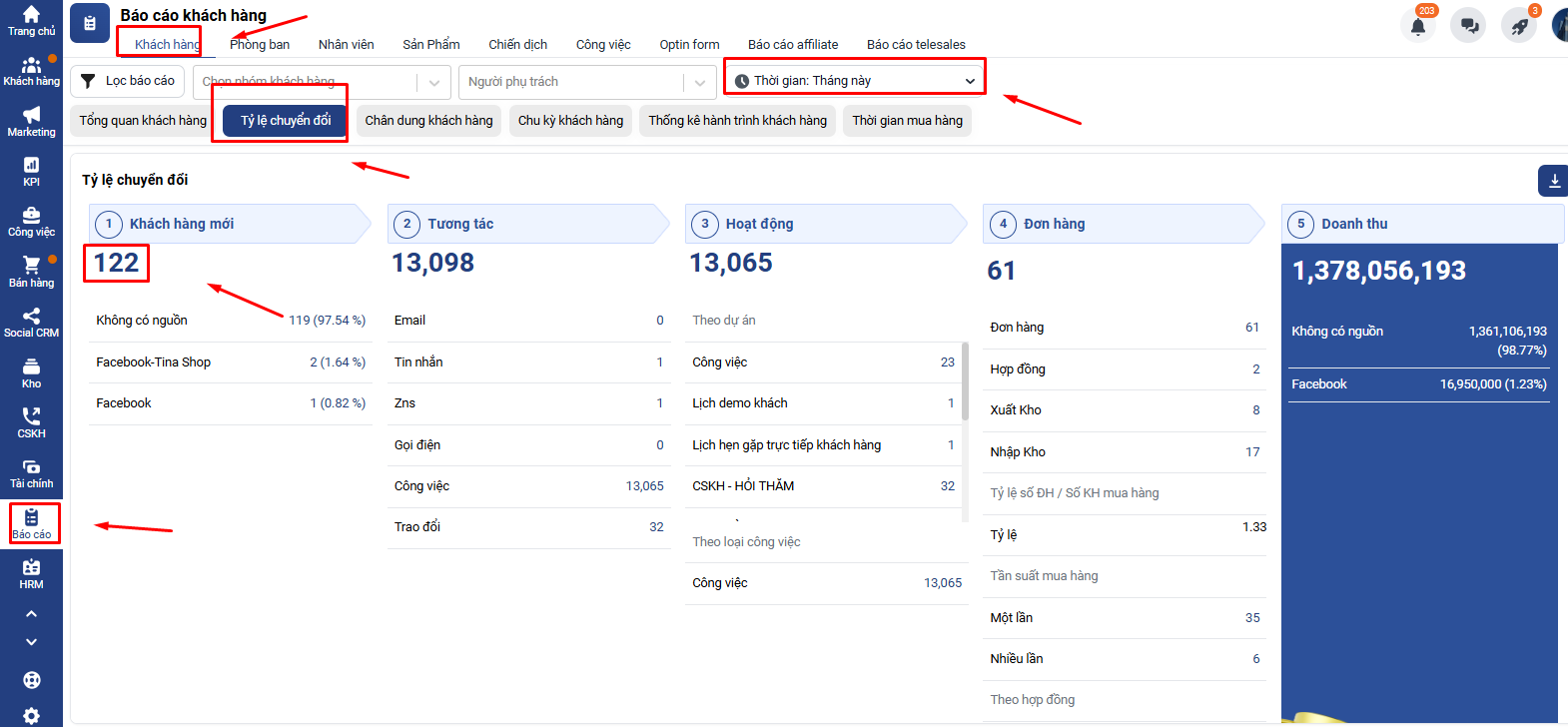Click Chân dung khách hàng button
Viewport: 1568px width, 727px height.
pyautogui.click(x=428, y=121)
